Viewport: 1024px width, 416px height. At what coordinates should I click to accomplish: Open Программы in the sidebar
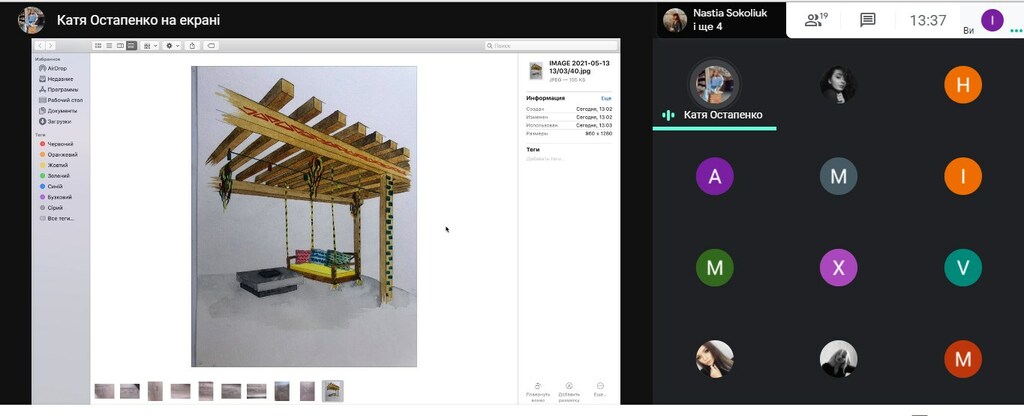point(59,89)
